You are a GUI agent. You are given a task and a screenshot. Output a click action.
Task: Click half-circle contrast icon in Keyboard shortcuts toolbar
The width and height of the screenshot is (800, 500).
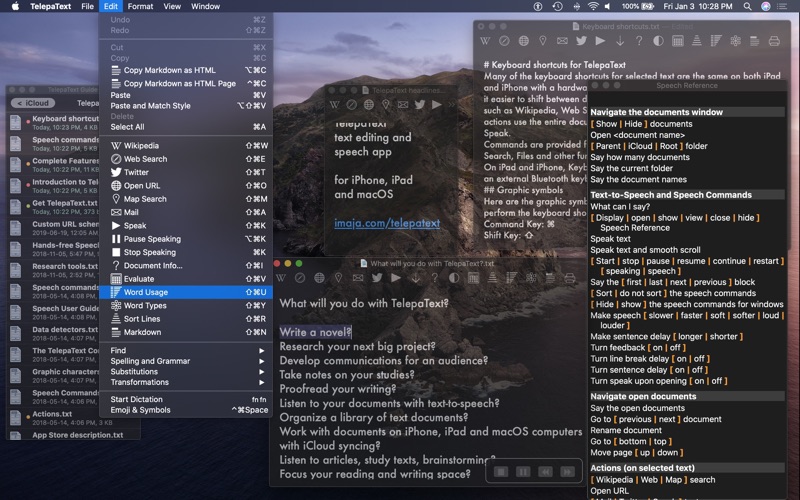point(658,41)
